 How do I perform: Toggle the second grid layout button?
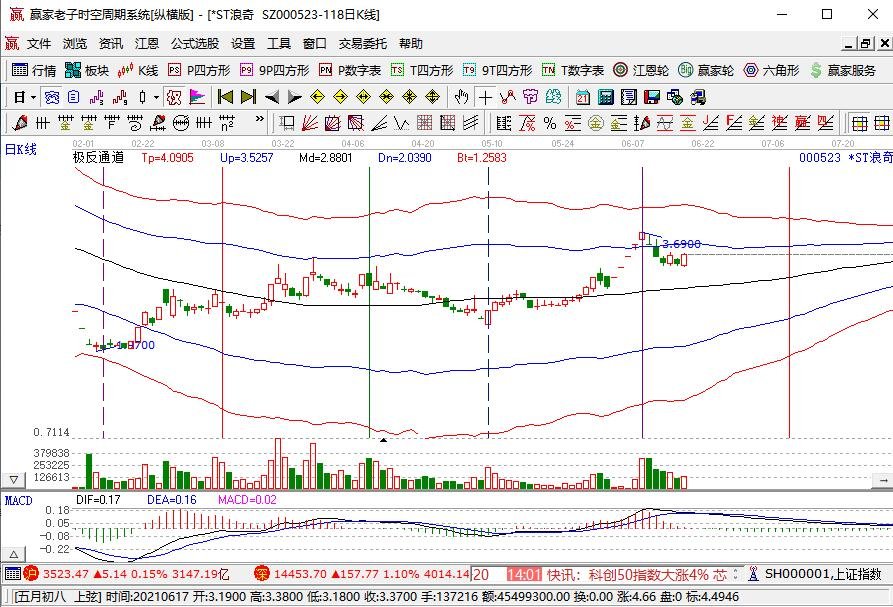pos(882,123)
